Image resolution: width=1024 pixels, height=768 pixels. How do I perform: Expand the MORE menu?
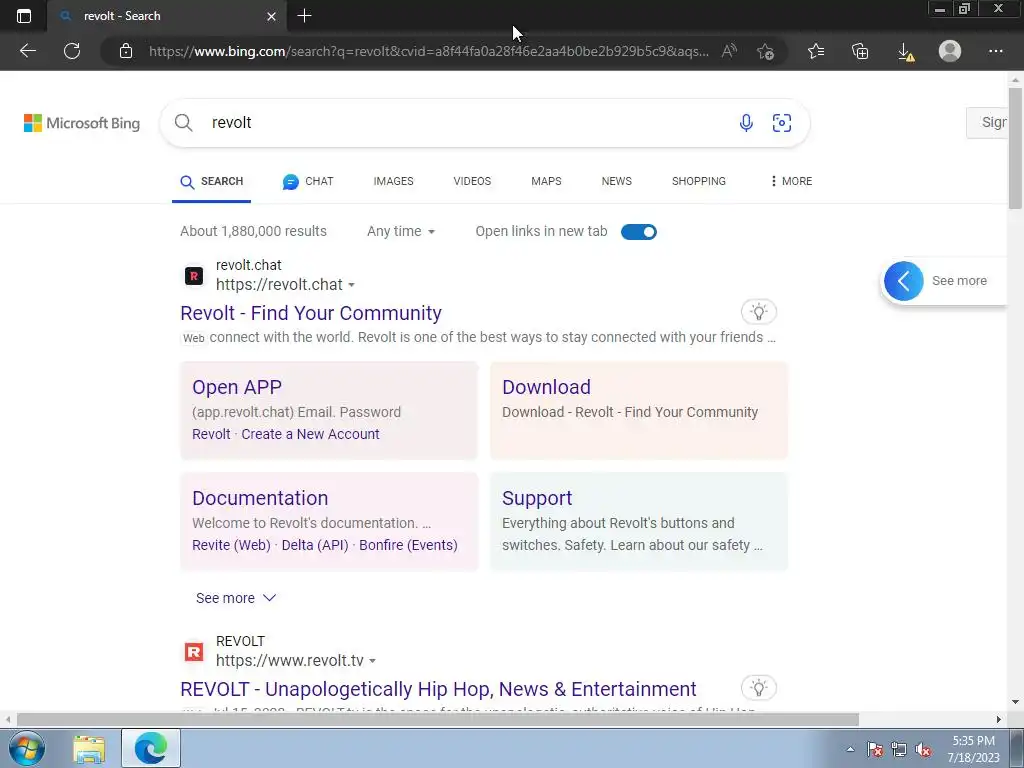[x=791, y=182]
